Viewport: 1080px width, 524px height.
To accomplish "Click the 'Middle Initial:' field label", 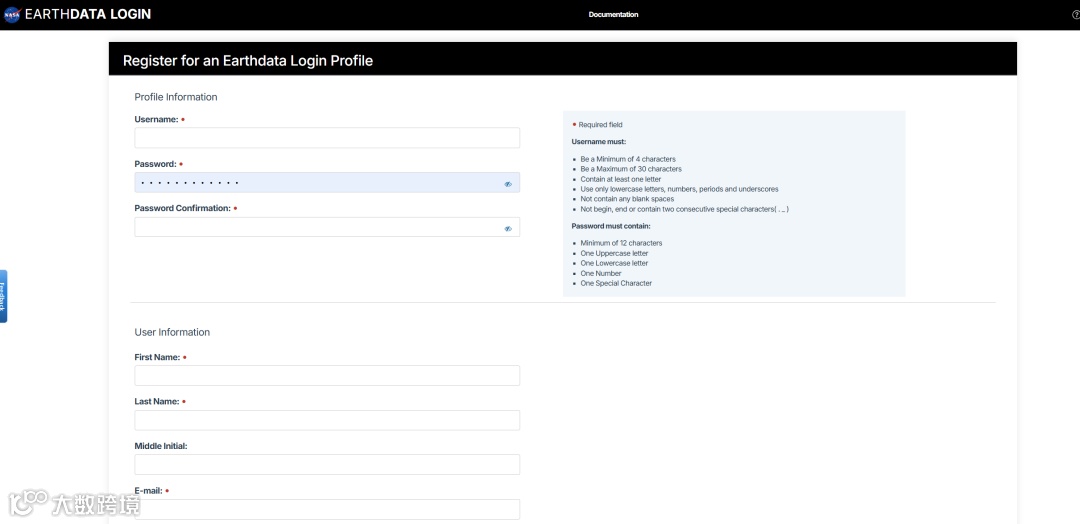I will coord(161,446).
